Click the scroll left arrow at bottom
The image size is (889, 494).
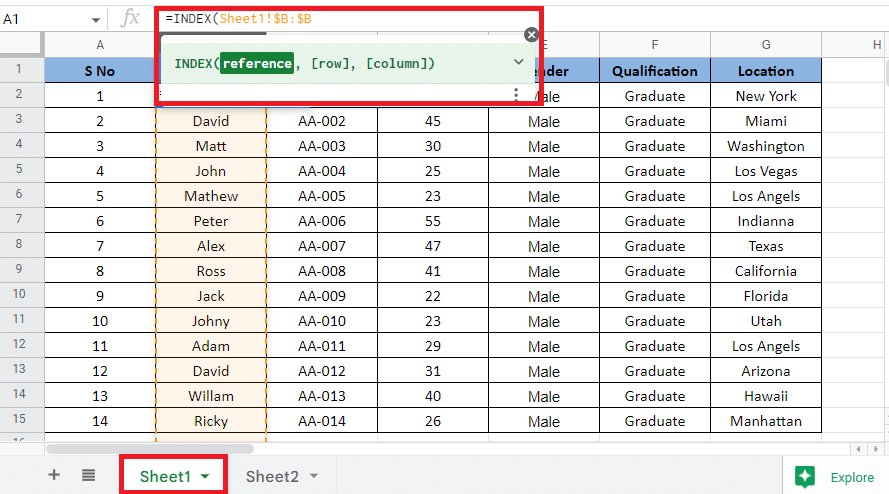858,449
